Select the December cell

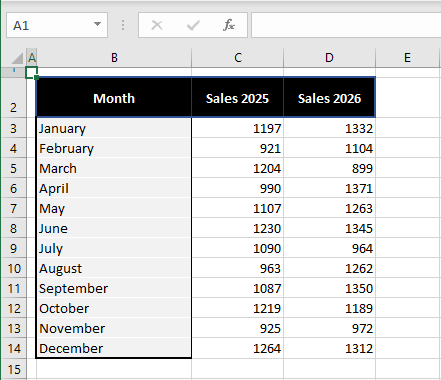coord(114,348)
